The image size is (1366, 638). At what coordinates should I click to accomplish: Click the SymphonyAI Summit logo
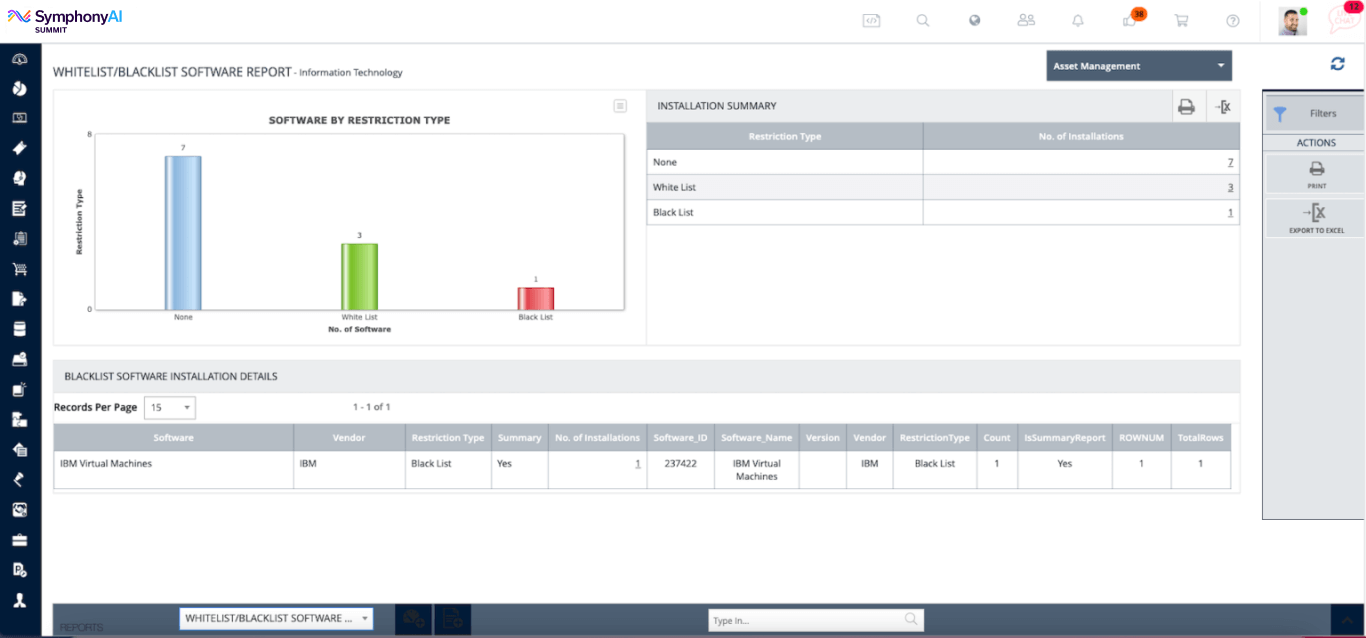[x=66, y=20]
